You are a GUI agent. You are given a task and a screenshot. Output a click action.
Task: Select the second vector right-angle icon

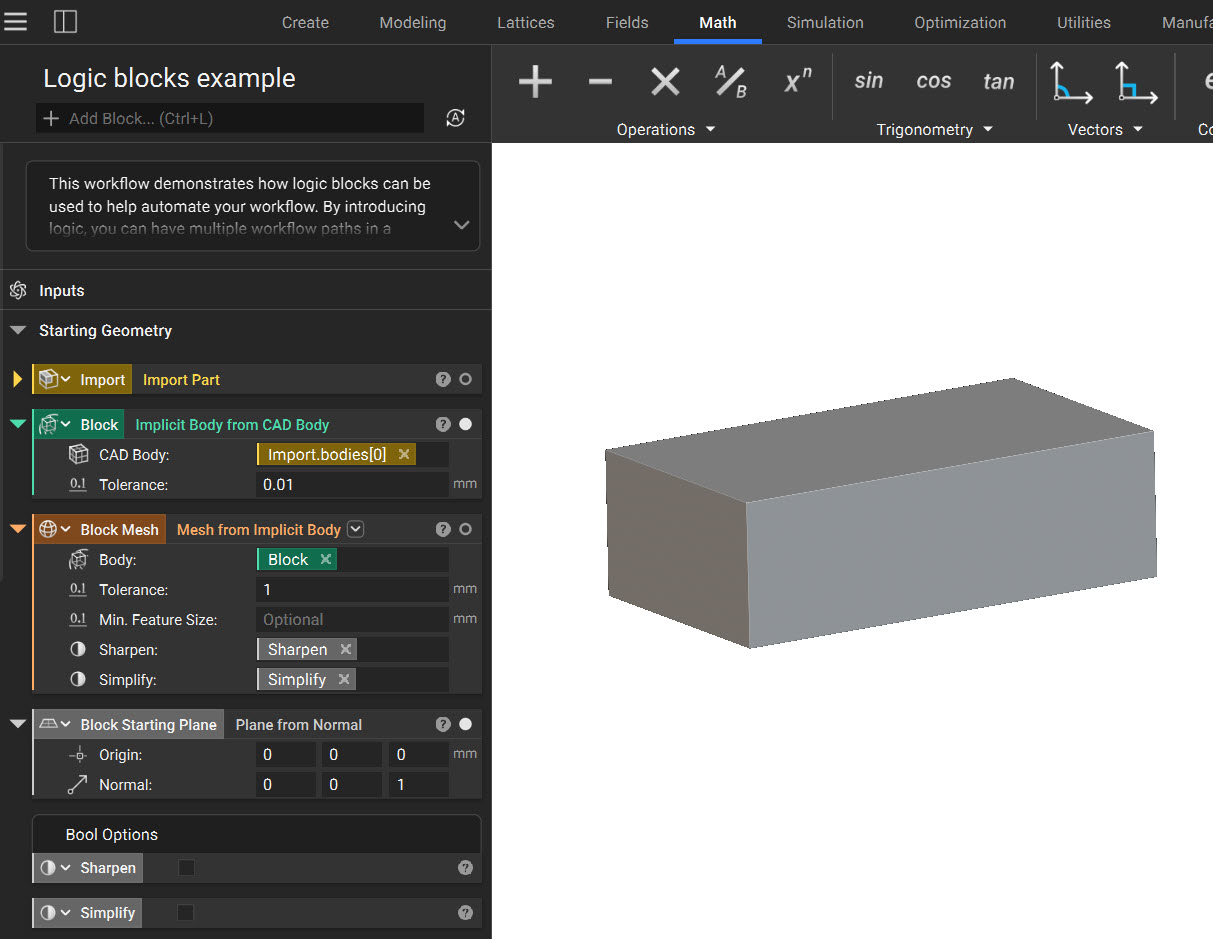pyautogui.click(x=1137, y=82)
